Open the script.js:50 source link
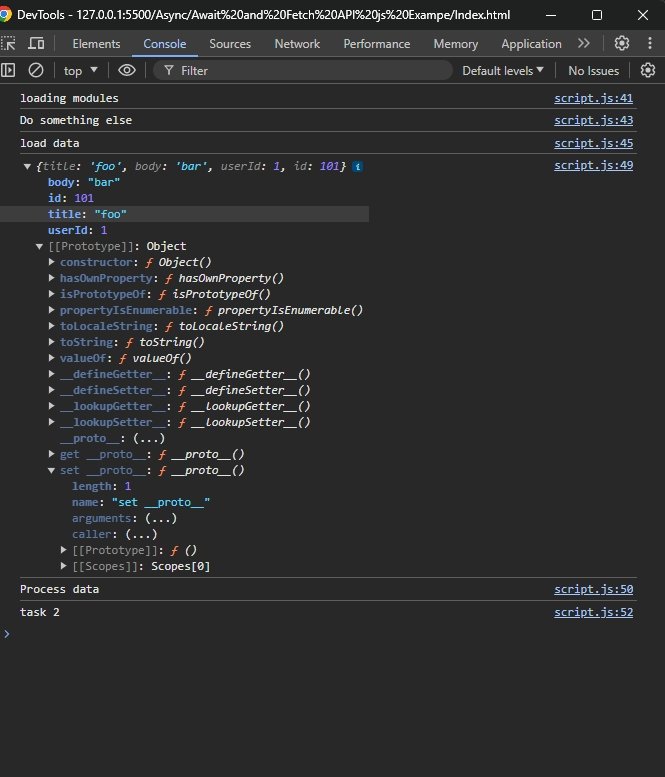 (x=593, y=589)
